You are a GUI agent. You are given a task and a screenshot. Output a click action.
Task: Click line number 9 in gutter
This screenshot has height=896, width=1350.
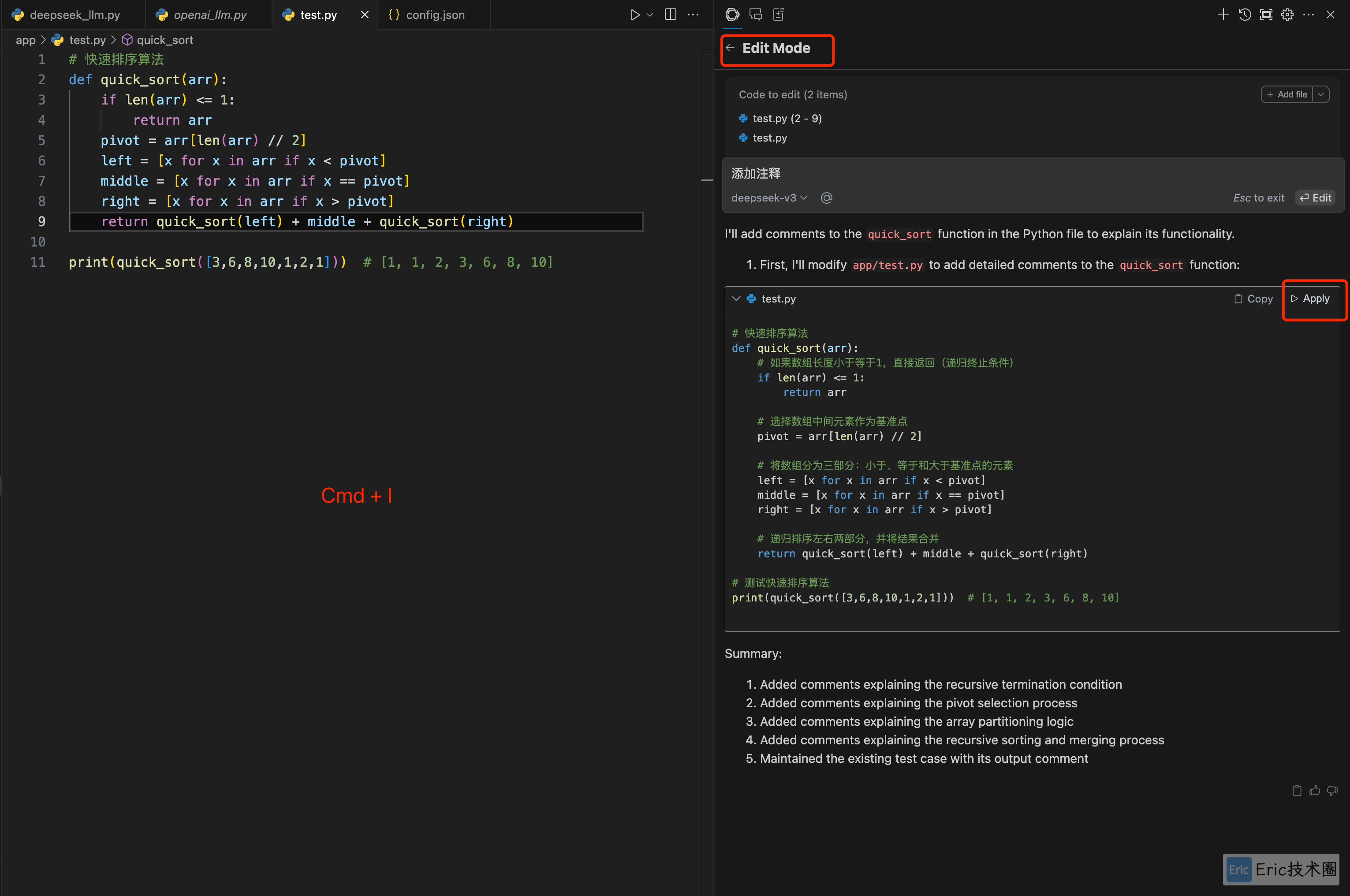coord(42,222)
